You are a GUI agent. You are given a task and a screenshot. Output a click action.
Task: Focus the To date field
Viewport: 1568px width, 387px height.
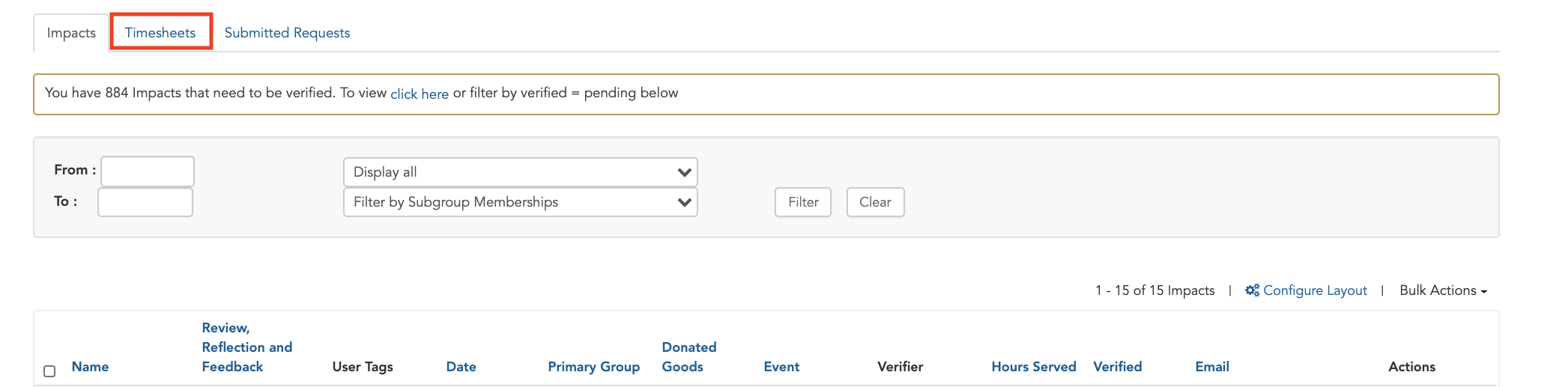[x=145, y=202]
